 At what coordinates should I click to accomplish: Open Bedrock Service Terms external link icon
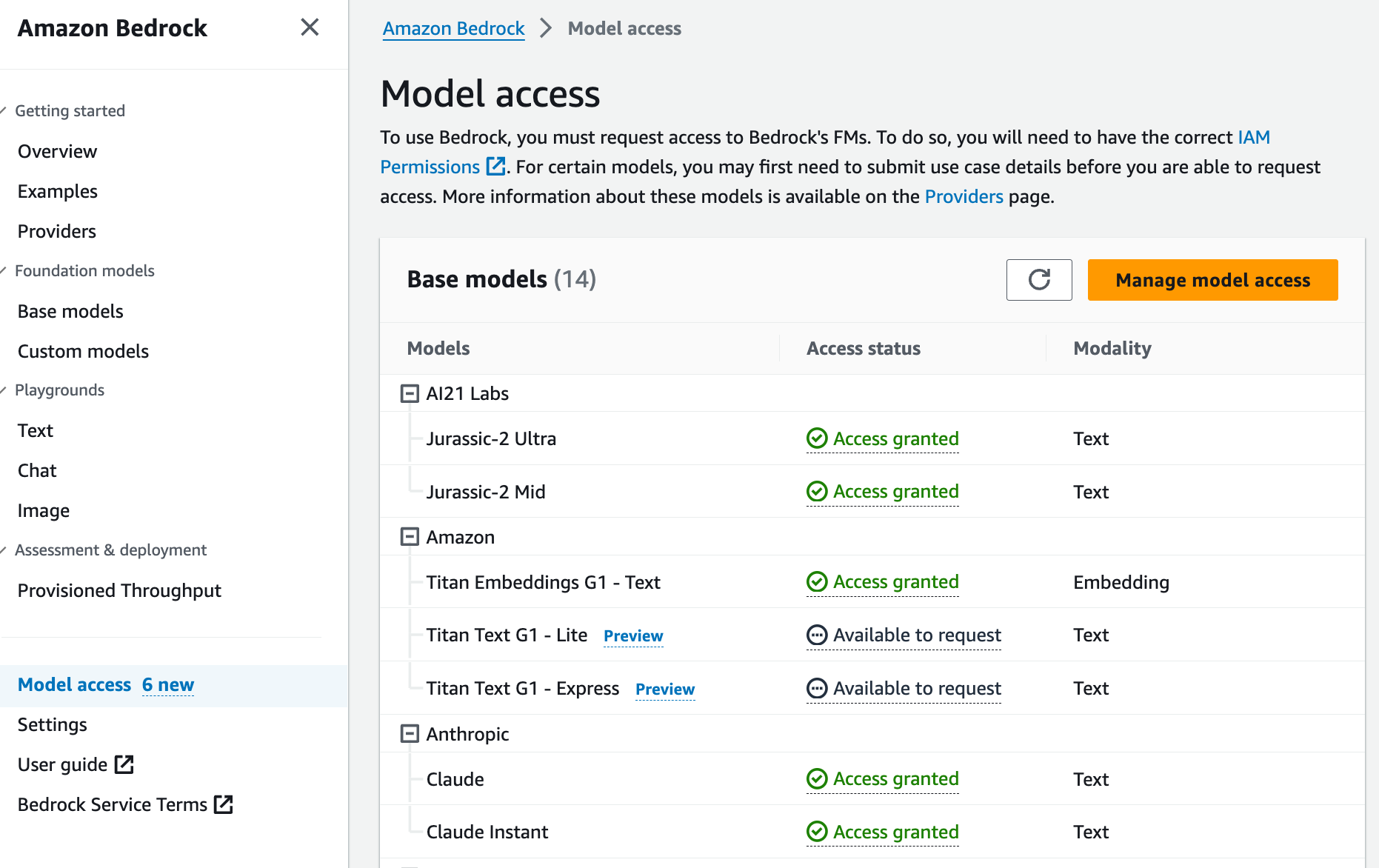click(x=224, y=804)
